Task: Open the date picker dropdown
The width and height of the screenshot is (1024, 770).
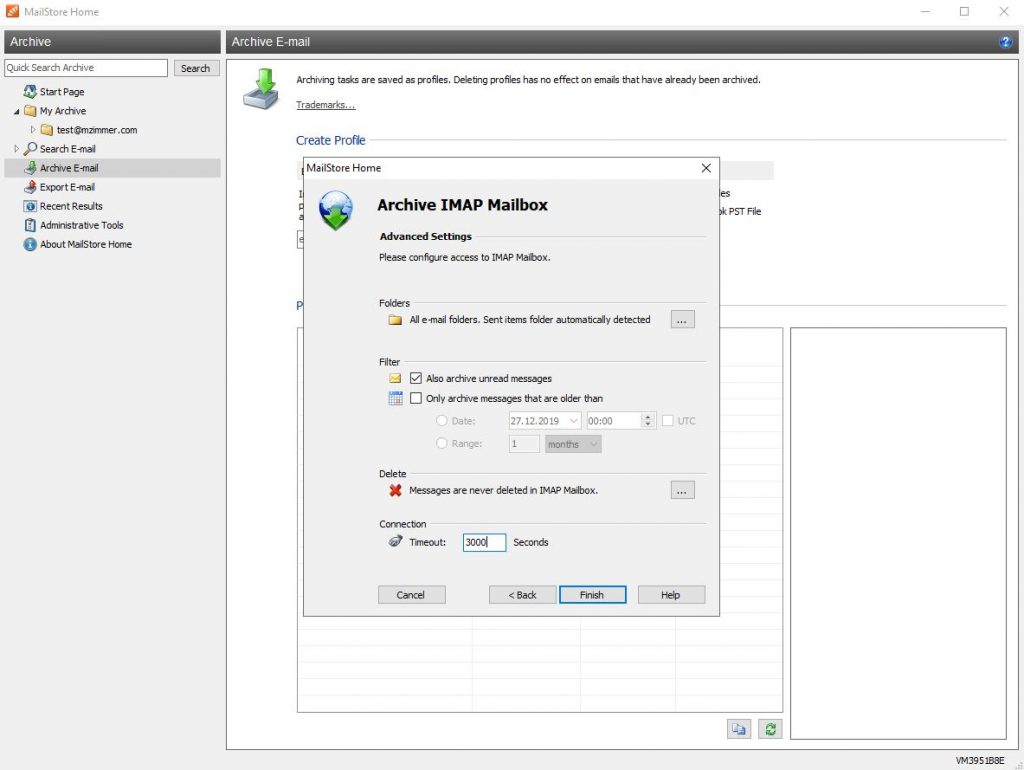Action: [x=573, y=421]
